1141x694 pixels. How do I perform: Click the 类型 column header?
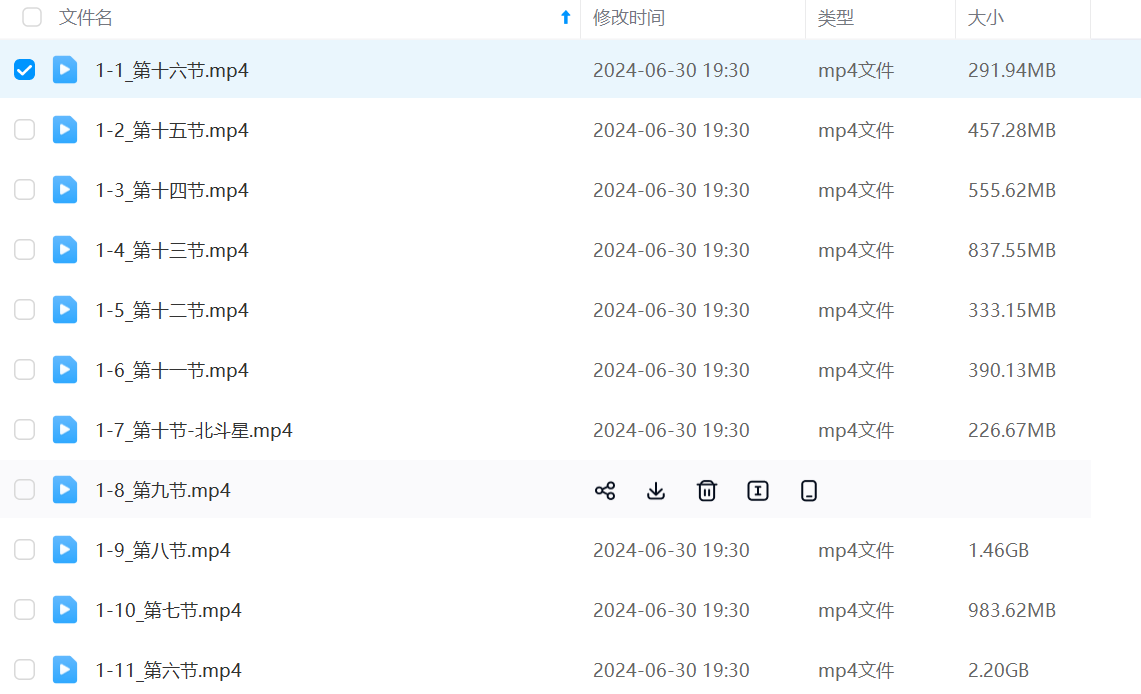coord(835,18)
